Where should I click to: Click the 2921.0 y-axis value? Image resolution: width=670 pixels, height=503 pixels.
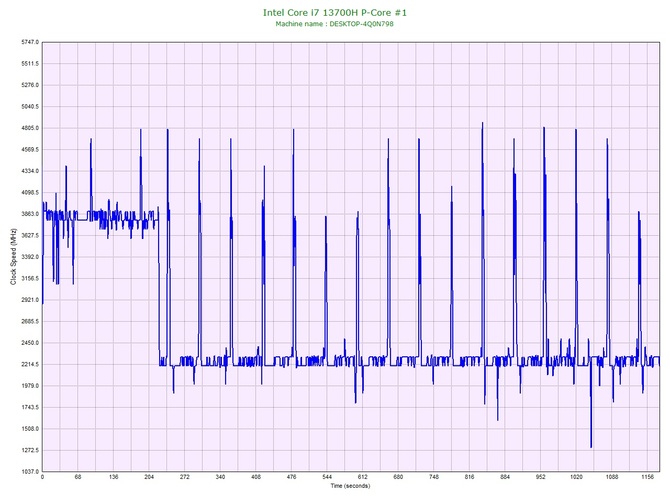point(30,300)
